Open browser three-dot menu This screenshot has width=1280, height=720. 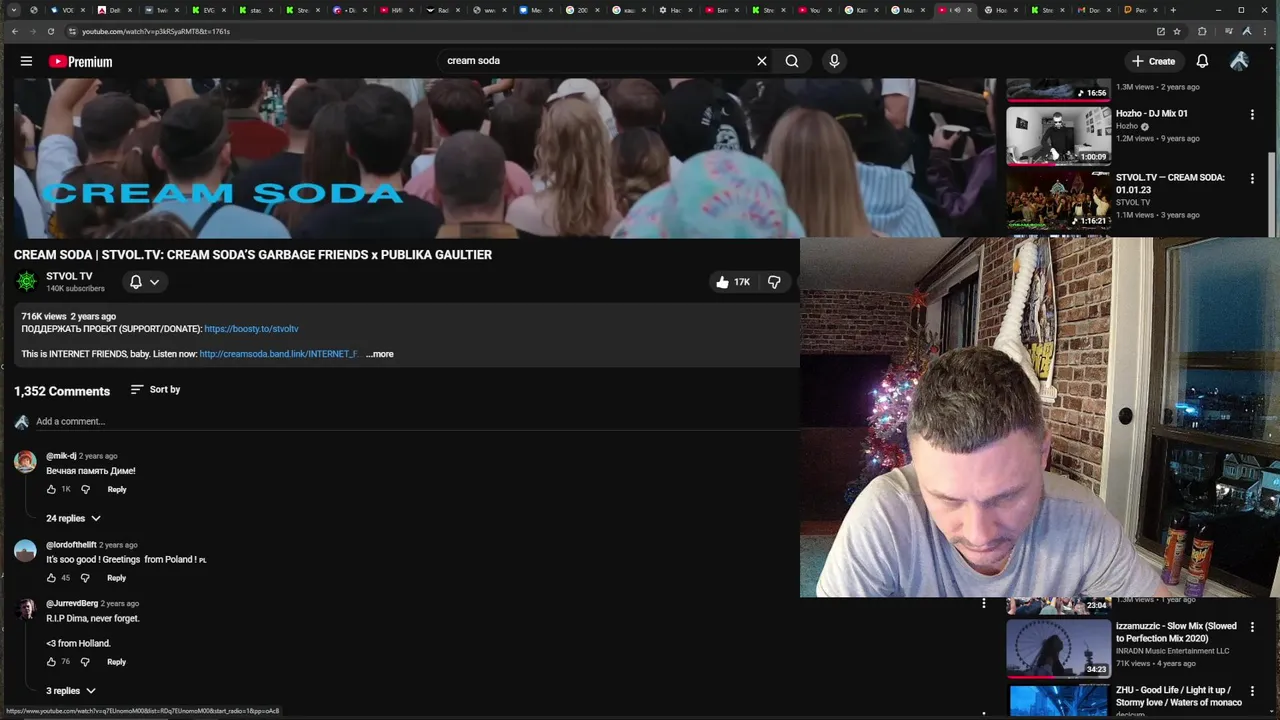coord(1266,31)
